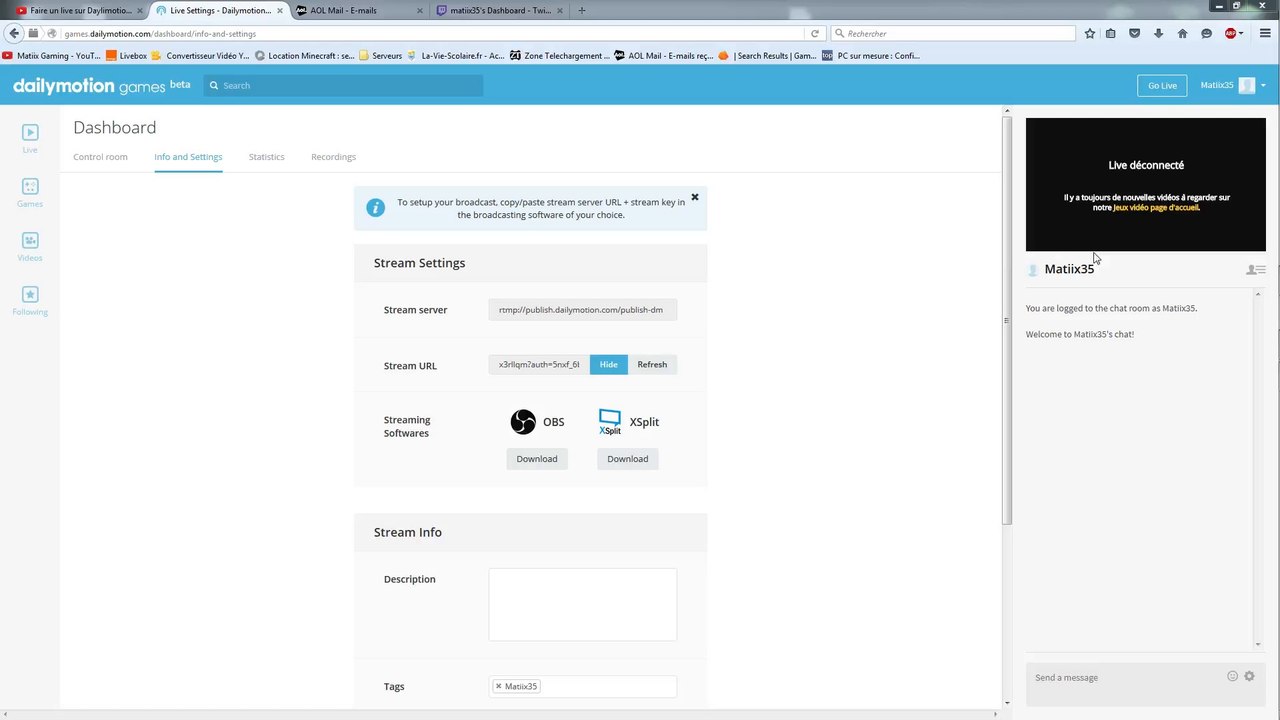Image resolution: width=1280 pixels, height=720 pixels.
Task: Click the Live déconnecté video player
Action: (x=1146, y=185)
